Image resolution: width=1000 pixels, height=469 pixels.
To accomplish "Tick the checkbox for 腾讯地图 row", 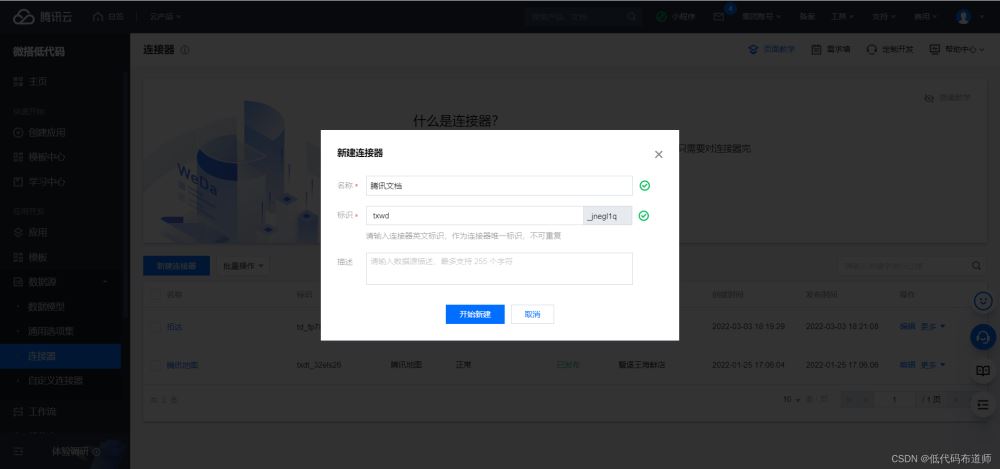I will (x=156, y=365).
